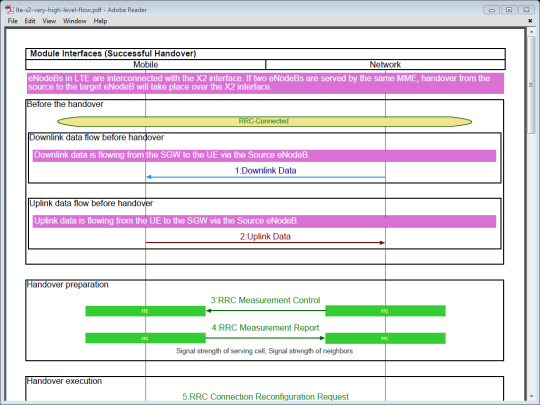Click the vertical scrollbar up arrow
540x405 pixels.
[531, 32]
